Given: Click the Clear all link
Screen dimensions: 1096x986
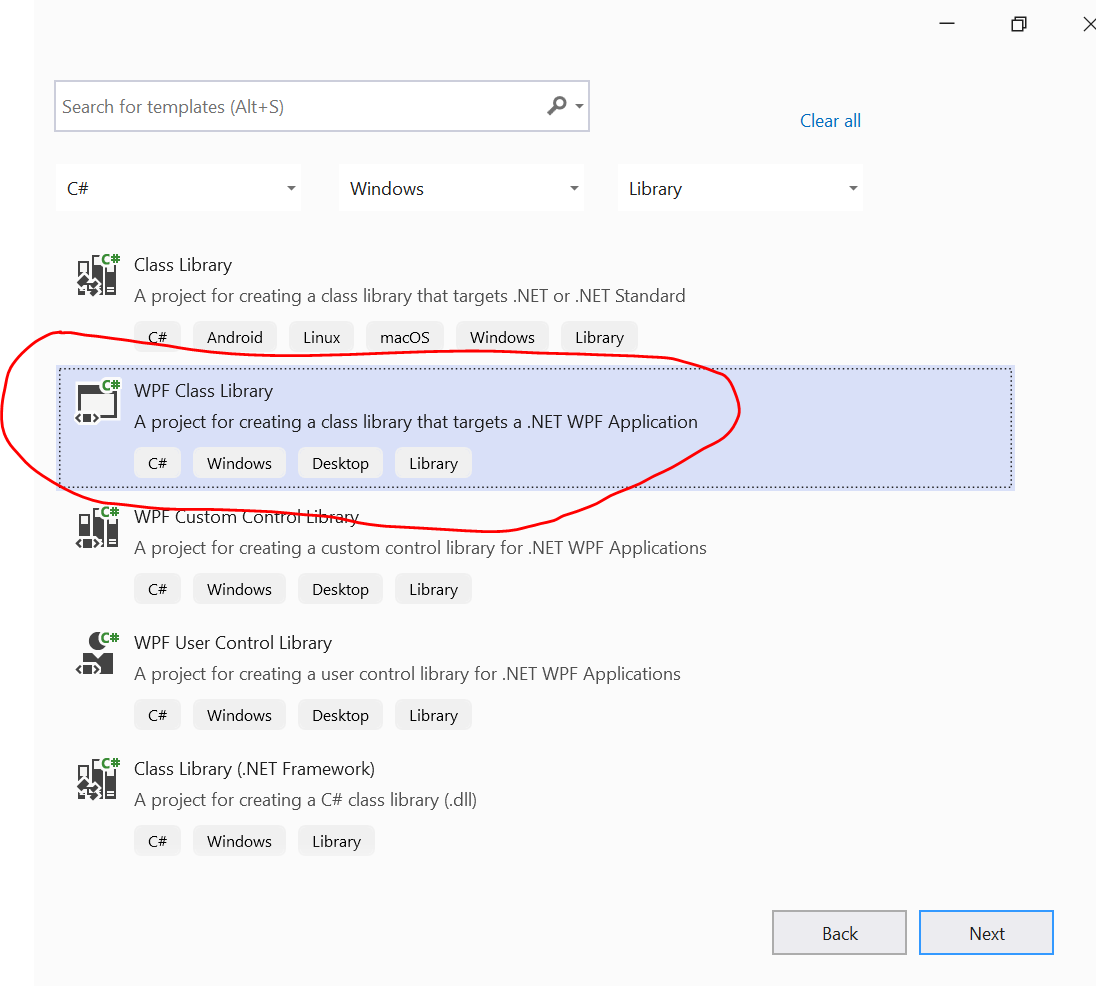Looking at the screenshot, I should click(x=830, y=120).
